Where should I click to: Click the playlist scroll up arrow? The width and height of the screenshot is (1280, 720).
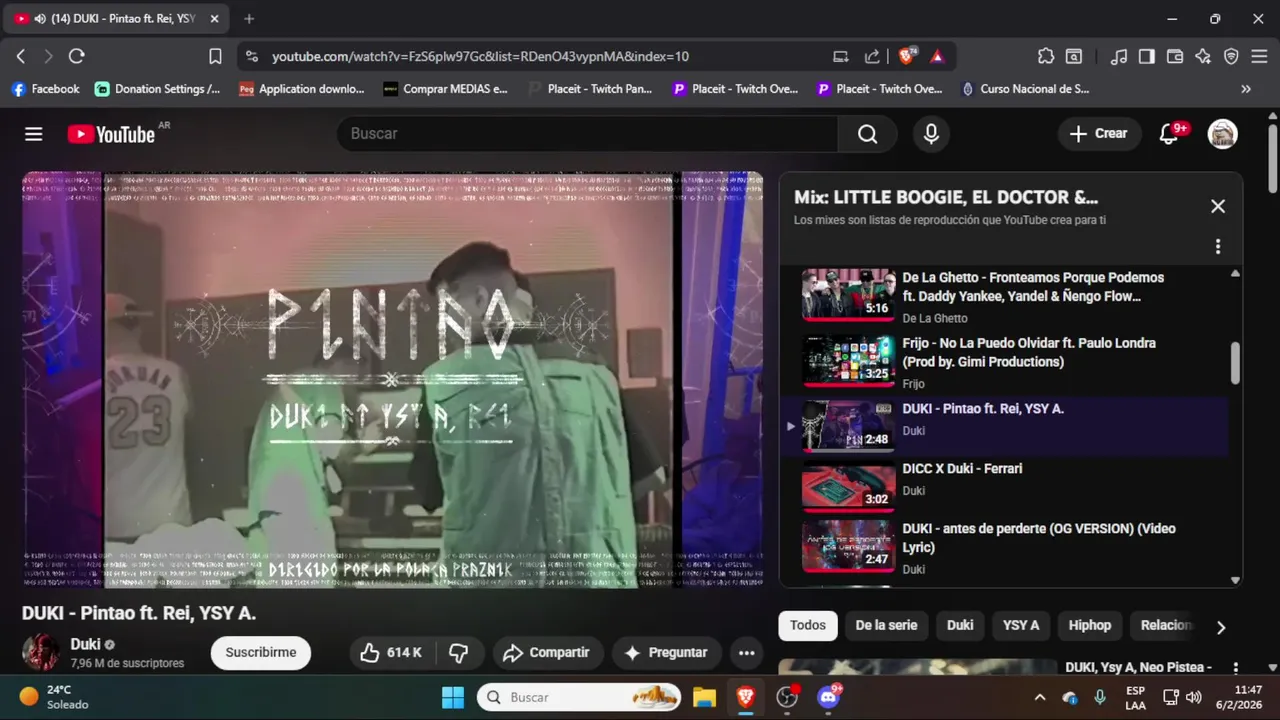coord(1235,274)
